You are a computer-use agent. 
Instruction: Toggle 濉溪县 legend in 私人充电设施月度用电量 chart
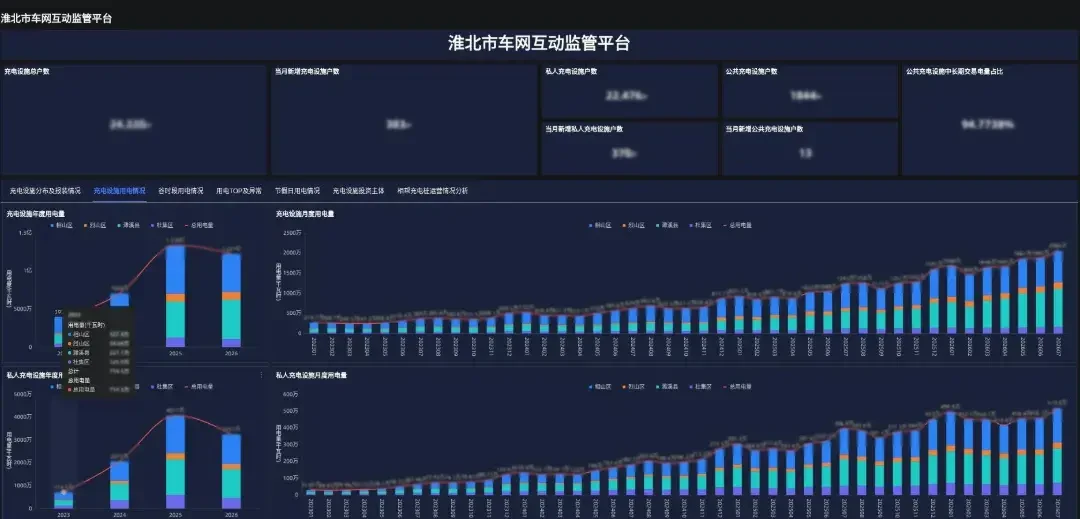point(667,387)
